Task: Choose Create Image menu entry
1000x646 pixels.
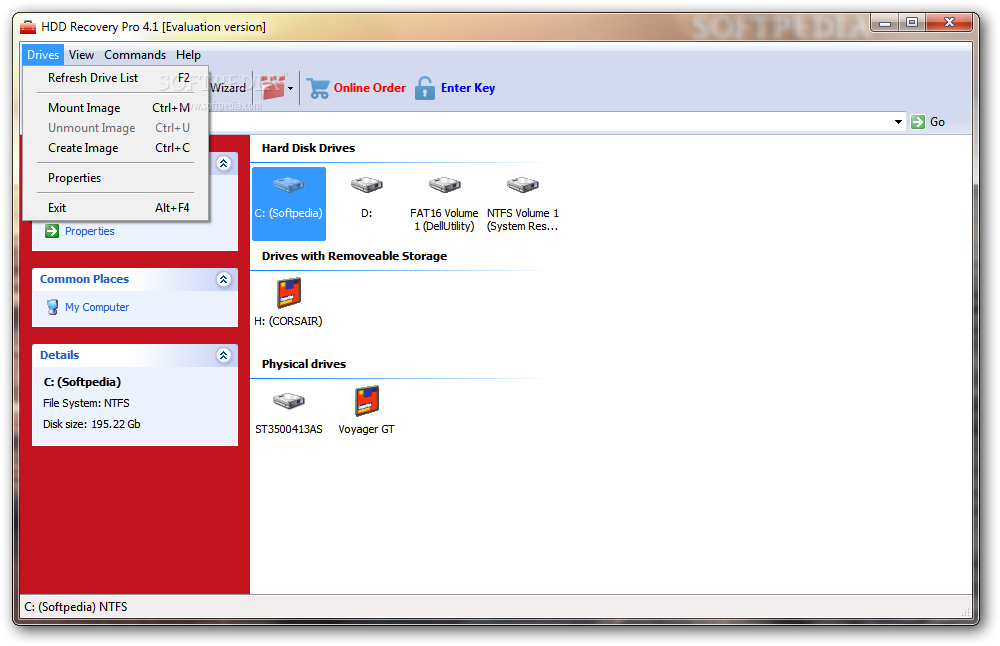Action: pyautogui.click(x=115, y=148)
